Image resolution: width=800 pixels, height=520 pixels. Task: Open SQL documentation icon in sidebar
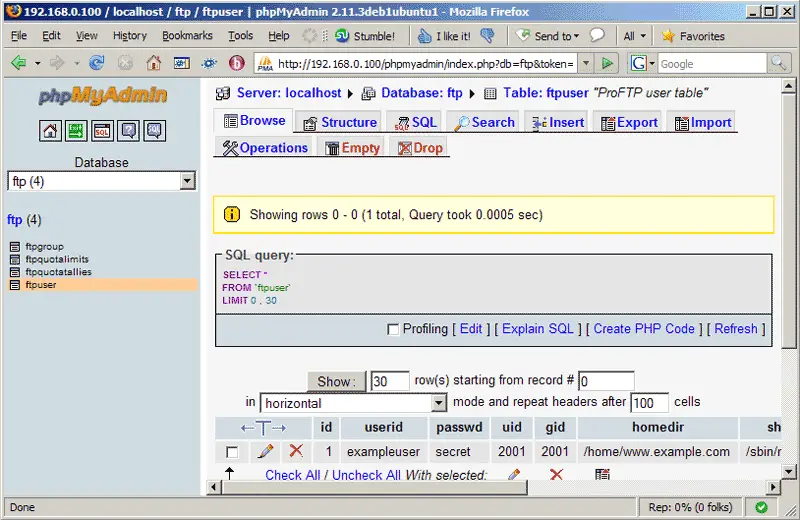(x=154, y=131)
